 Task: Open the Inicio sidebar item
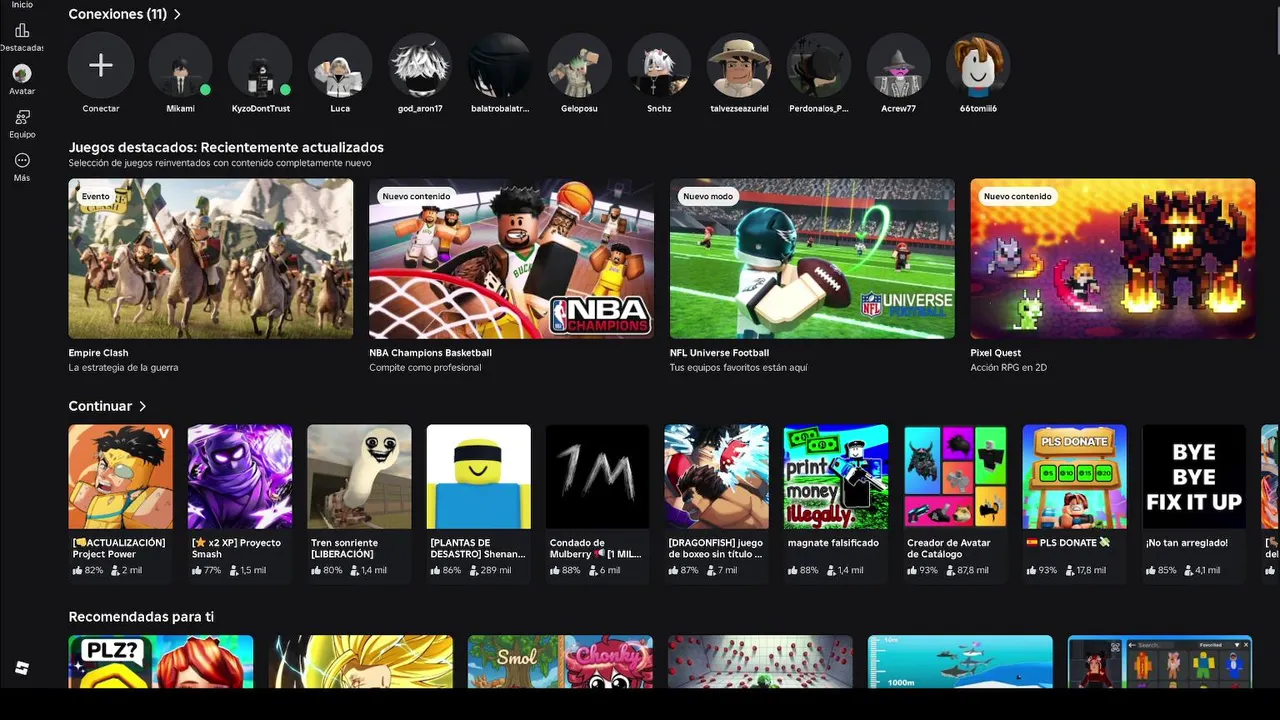point(22,5)
